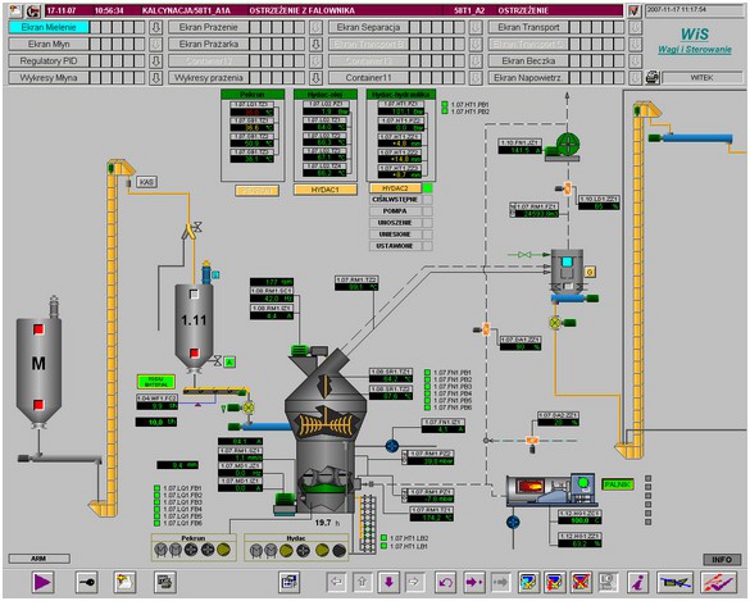Click the undo curved arrow toolbar icon
Screen dimensions: 750x601
click(x=446, y=581)
